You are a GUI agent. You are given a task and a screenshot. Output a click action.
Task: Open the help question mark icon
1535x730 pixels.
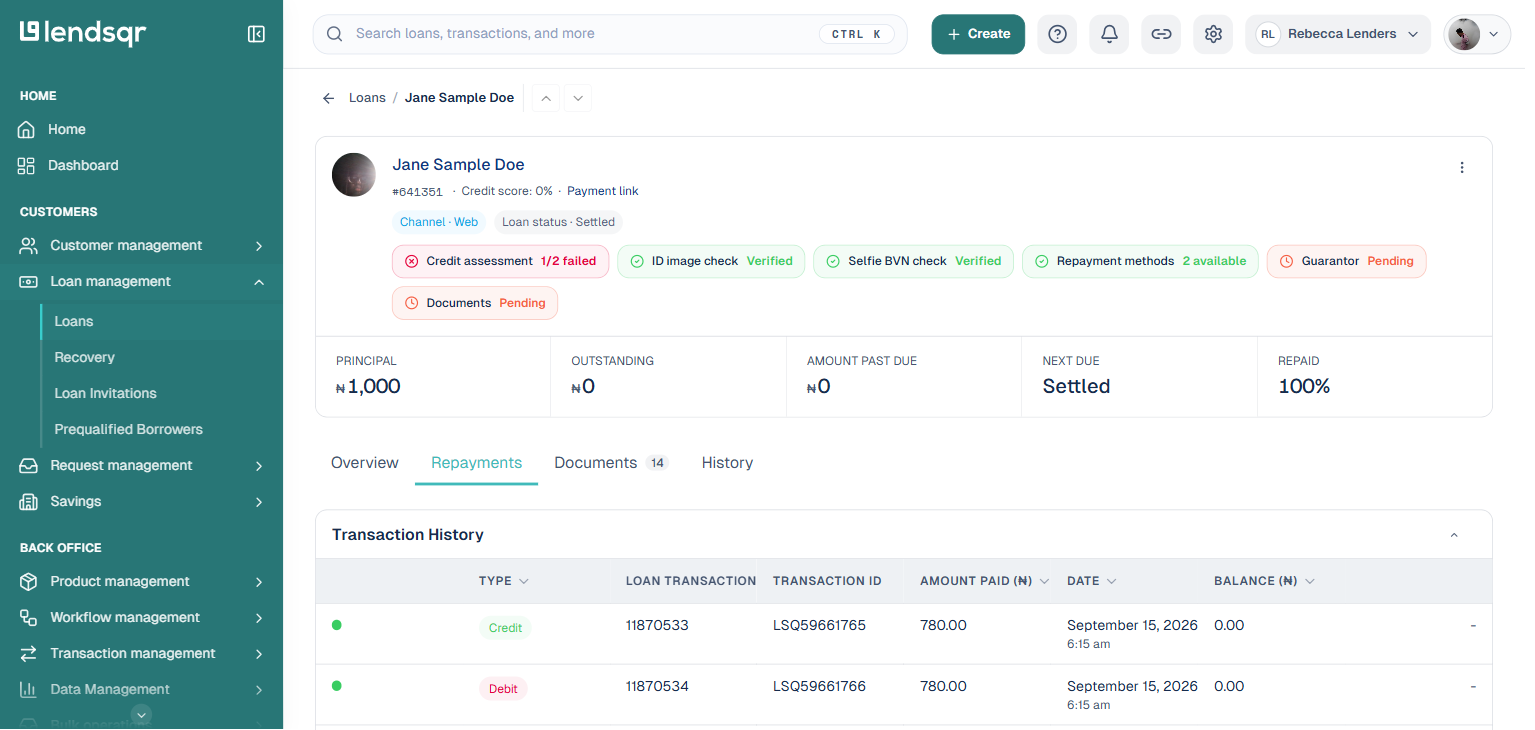[x=1057, y=34]
